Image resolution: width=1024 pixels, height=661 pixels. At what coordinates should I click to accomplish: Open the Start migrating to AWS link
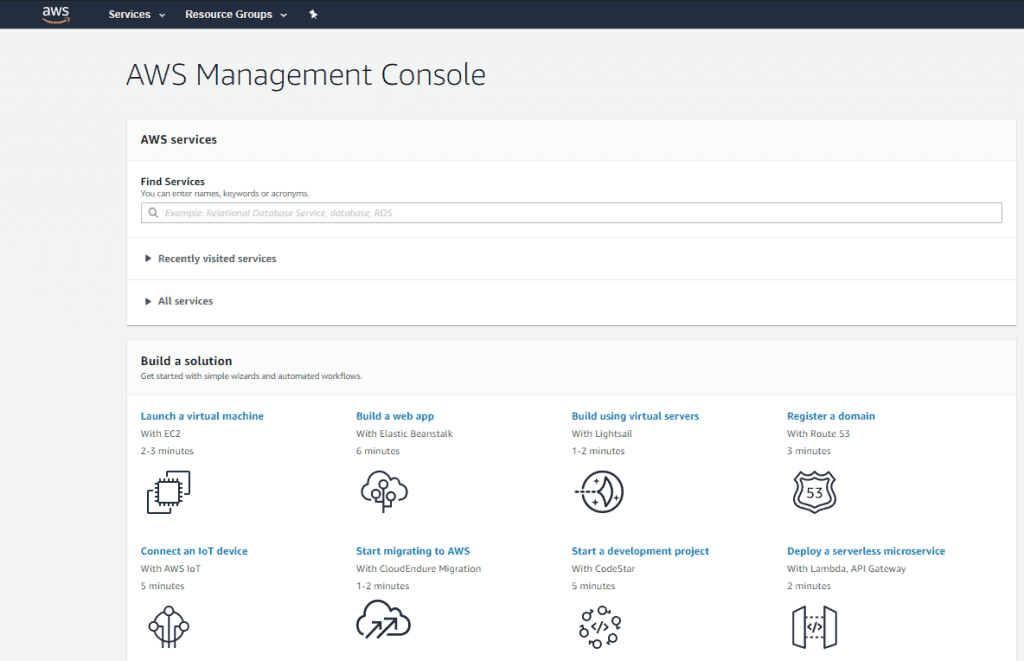click(413, 551)
